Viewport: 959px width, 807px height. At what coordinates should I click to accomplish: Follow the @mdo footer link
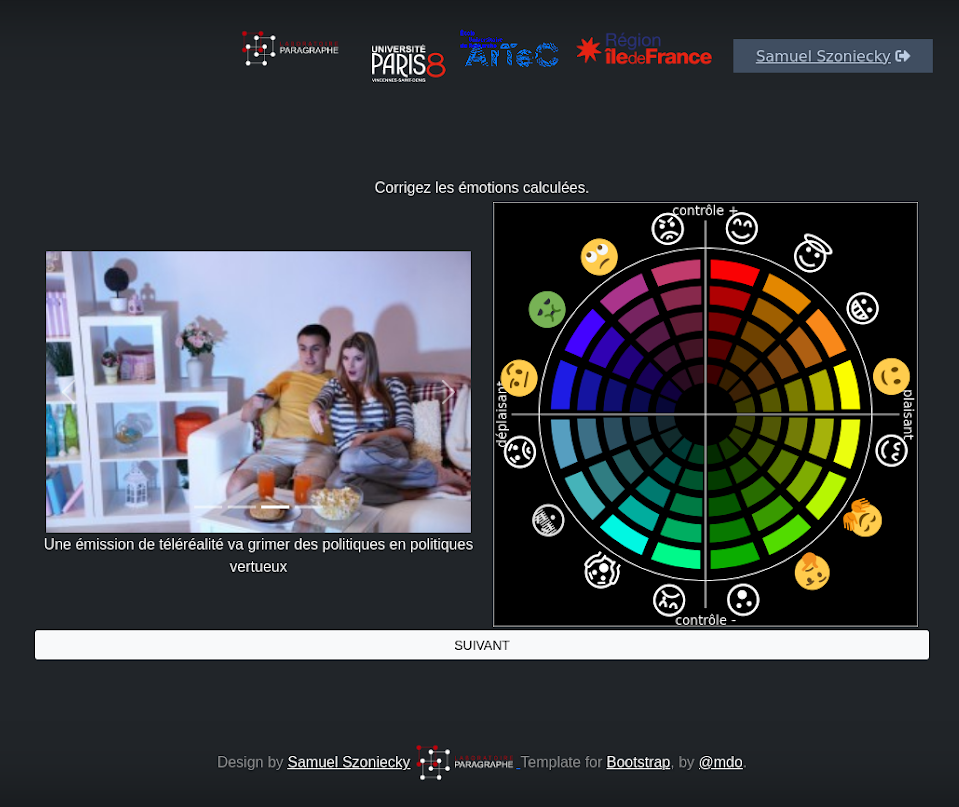(720, 762)
